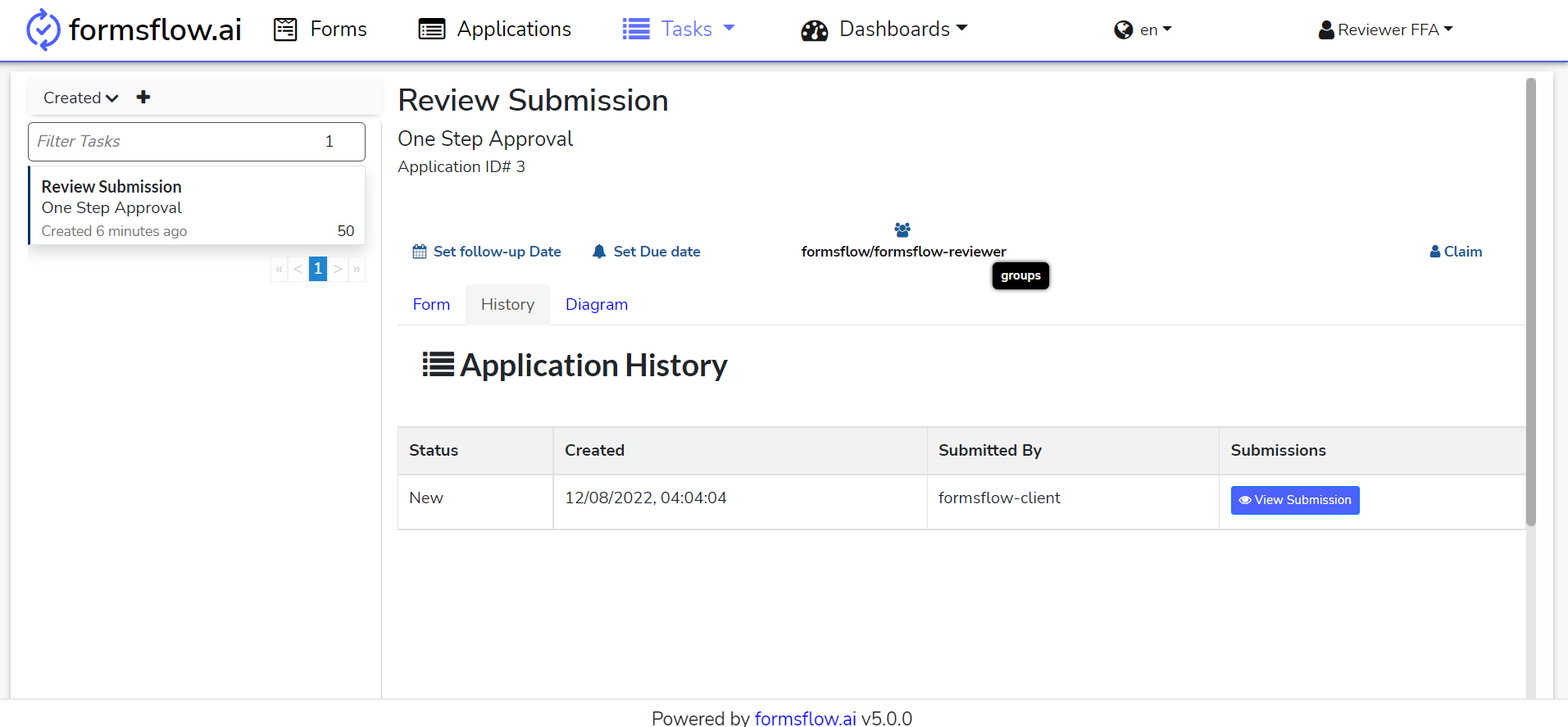Click the Dashboards gauge icon

[815, 30]
